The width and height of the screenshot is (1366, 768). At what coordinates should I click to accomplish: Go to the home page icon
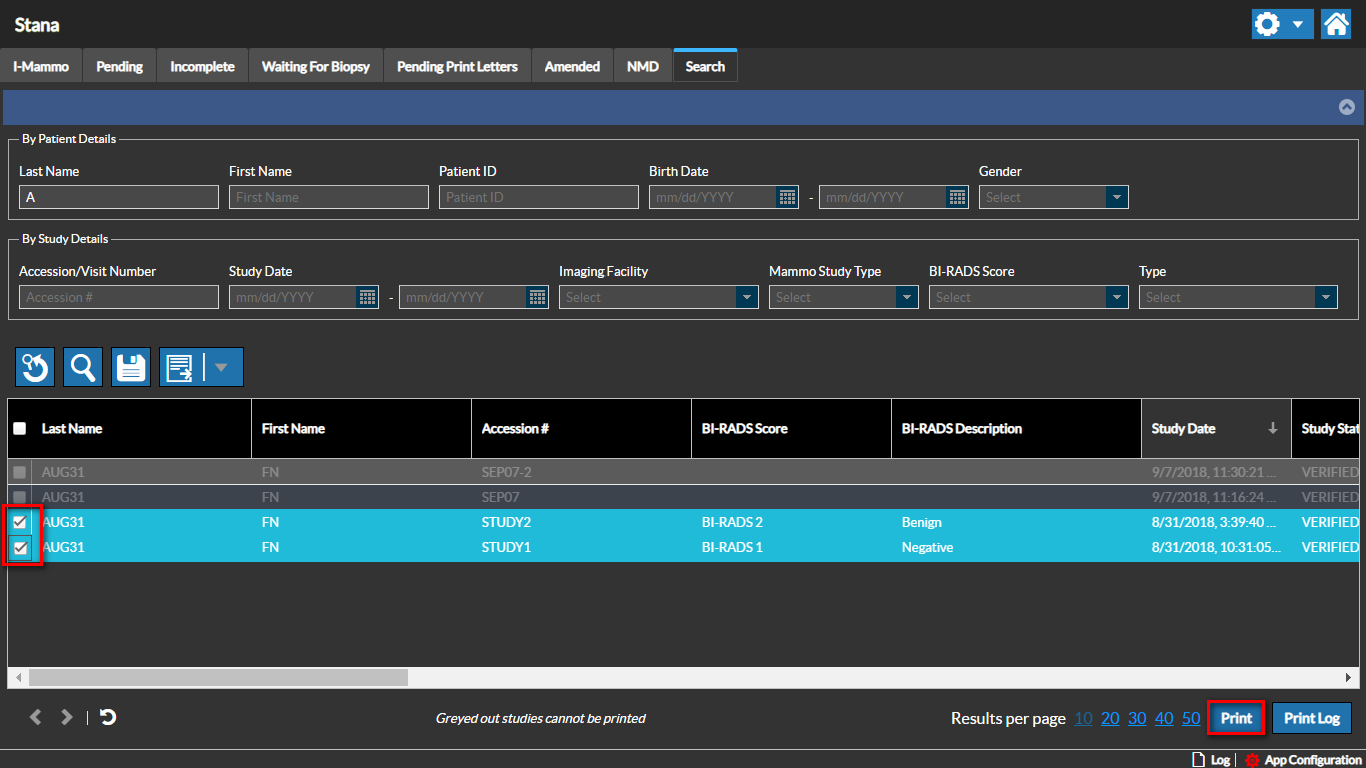[x=1336, y=24]
